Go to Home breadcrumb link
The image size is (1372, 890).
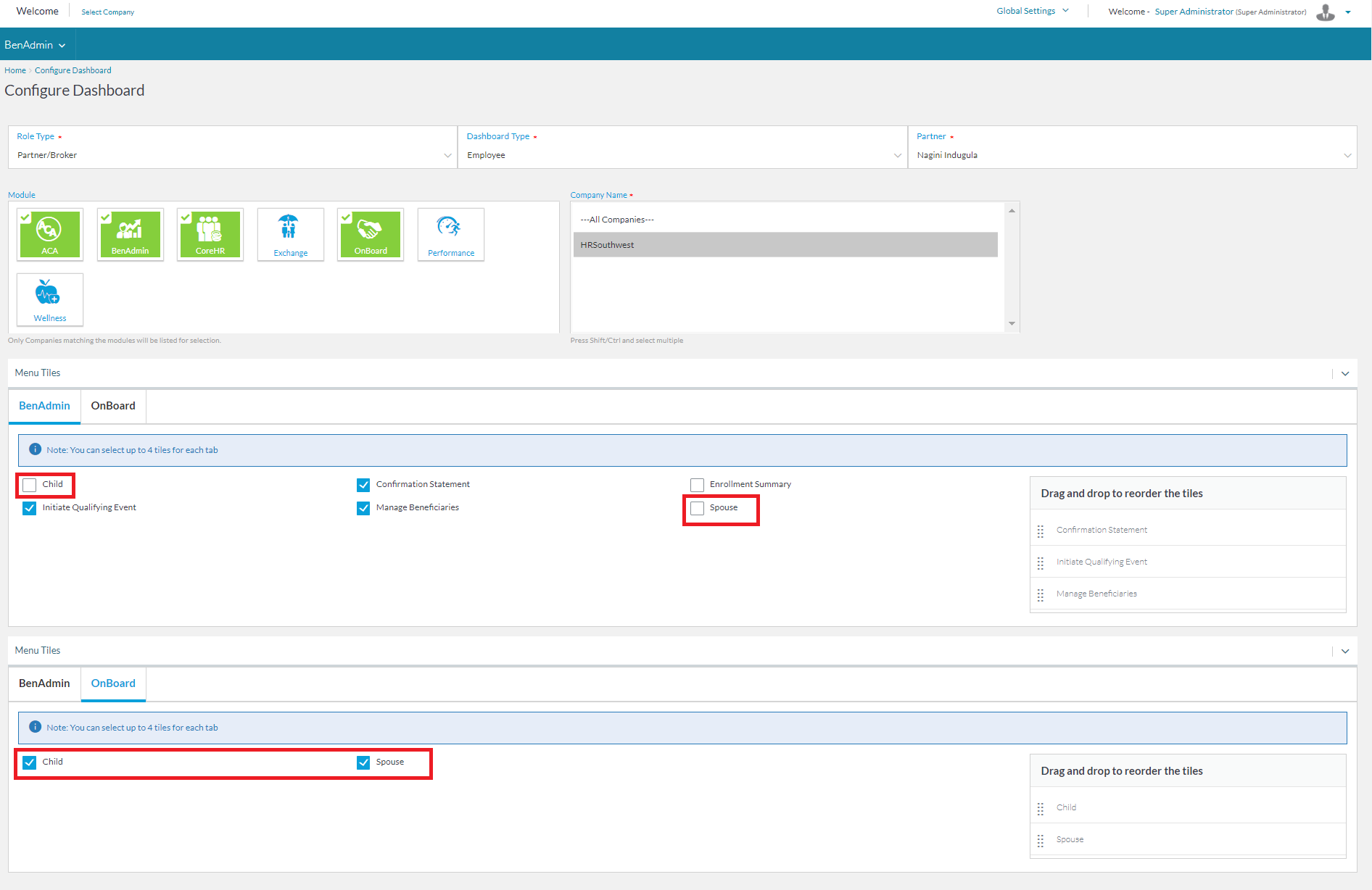coord(15,70)
